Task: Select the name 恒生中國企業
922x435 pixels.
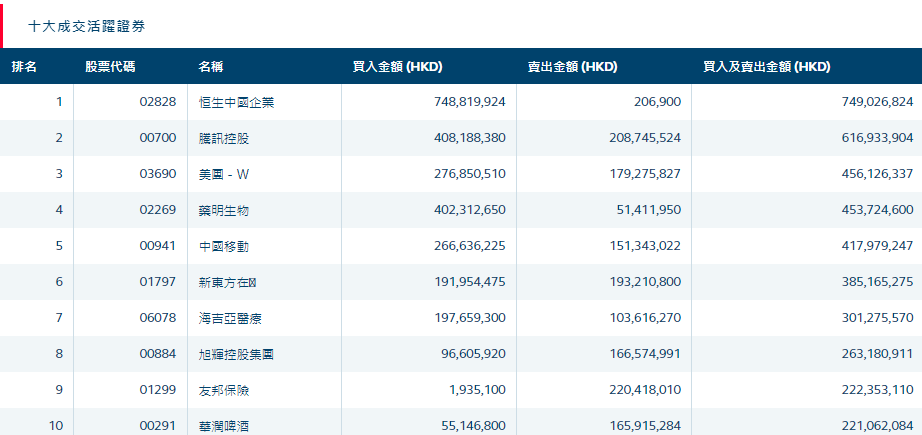Action: 237,103
